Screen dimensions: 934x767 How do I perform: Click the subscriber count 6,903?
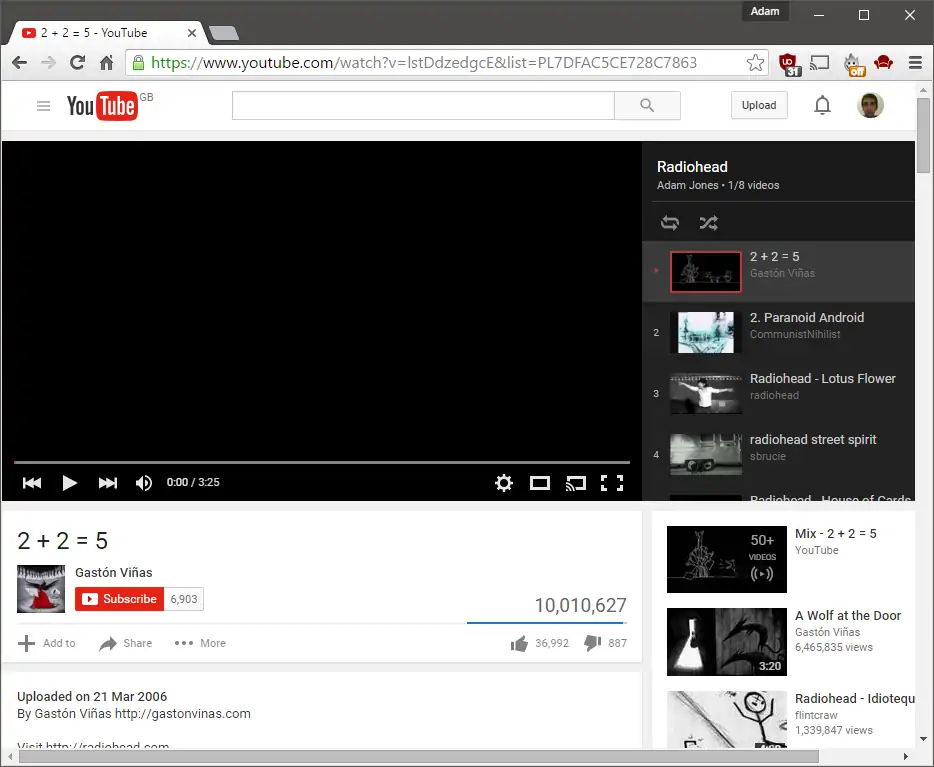[x=183, y=599]
